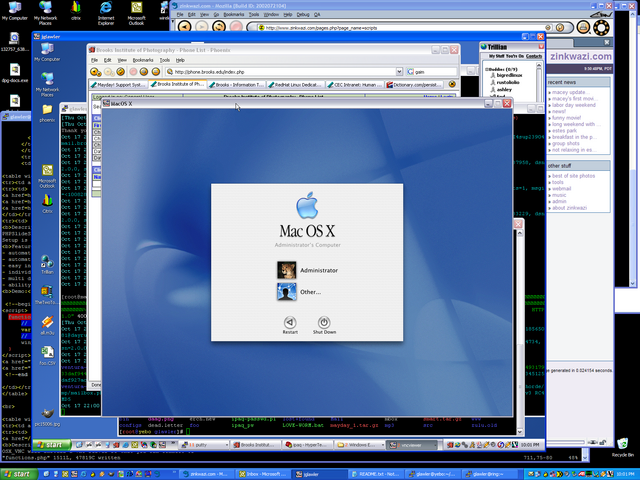
Task: Open the Window menu in Mozilla
Action: pos(271,14)
